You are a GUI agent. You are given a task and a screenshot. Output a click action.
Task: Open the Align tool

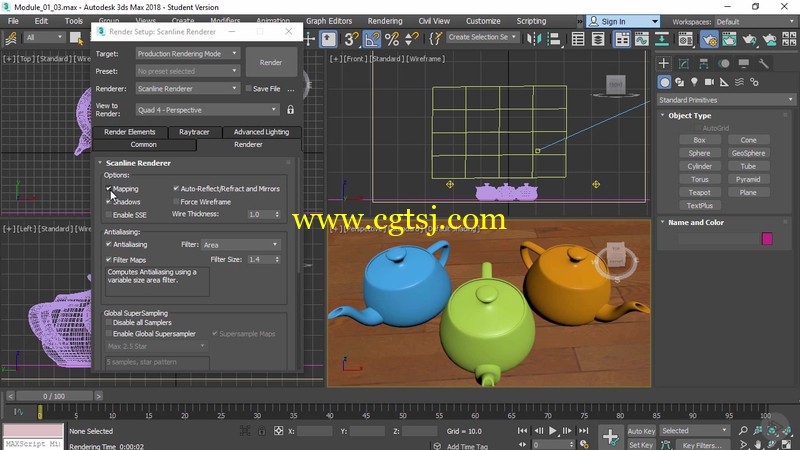tap(554, 39)
